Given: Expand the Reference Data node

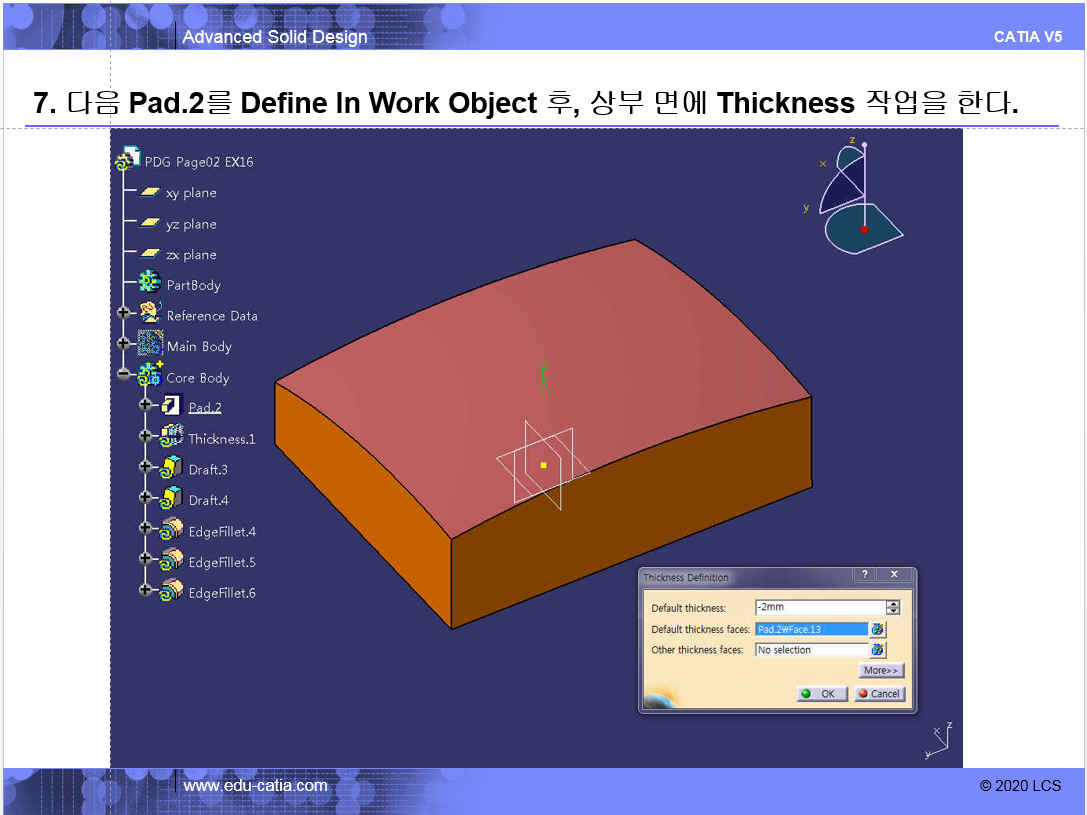Looking at the screenshot, I should (124, 314).
